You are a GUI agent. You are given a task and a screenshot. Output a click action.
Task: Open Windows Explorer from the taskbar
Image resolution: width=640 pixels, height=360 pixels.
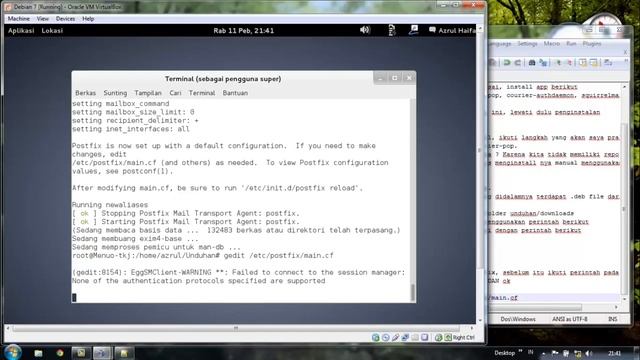coord(38,353)
